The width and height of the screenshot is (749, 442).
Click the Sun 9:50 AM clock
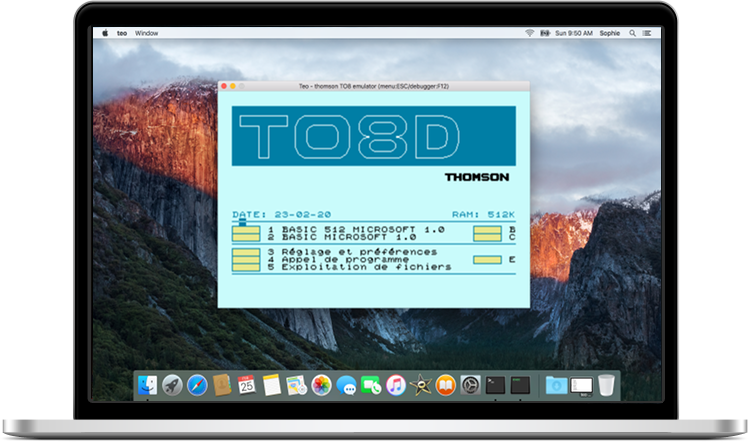click(x=574, y=33)
